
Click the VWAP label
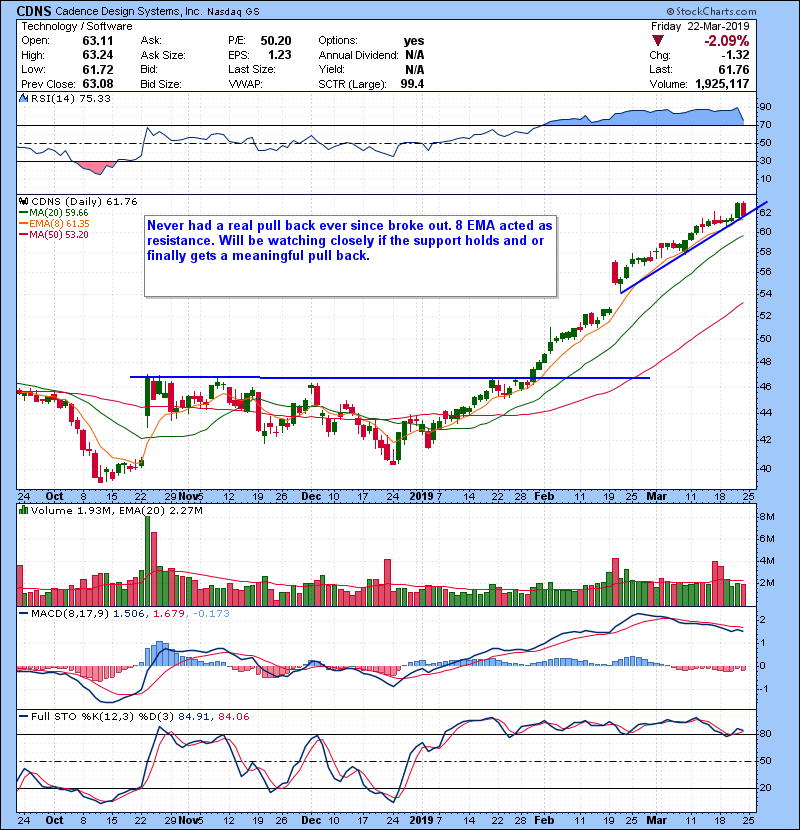[x=245, y=84]
